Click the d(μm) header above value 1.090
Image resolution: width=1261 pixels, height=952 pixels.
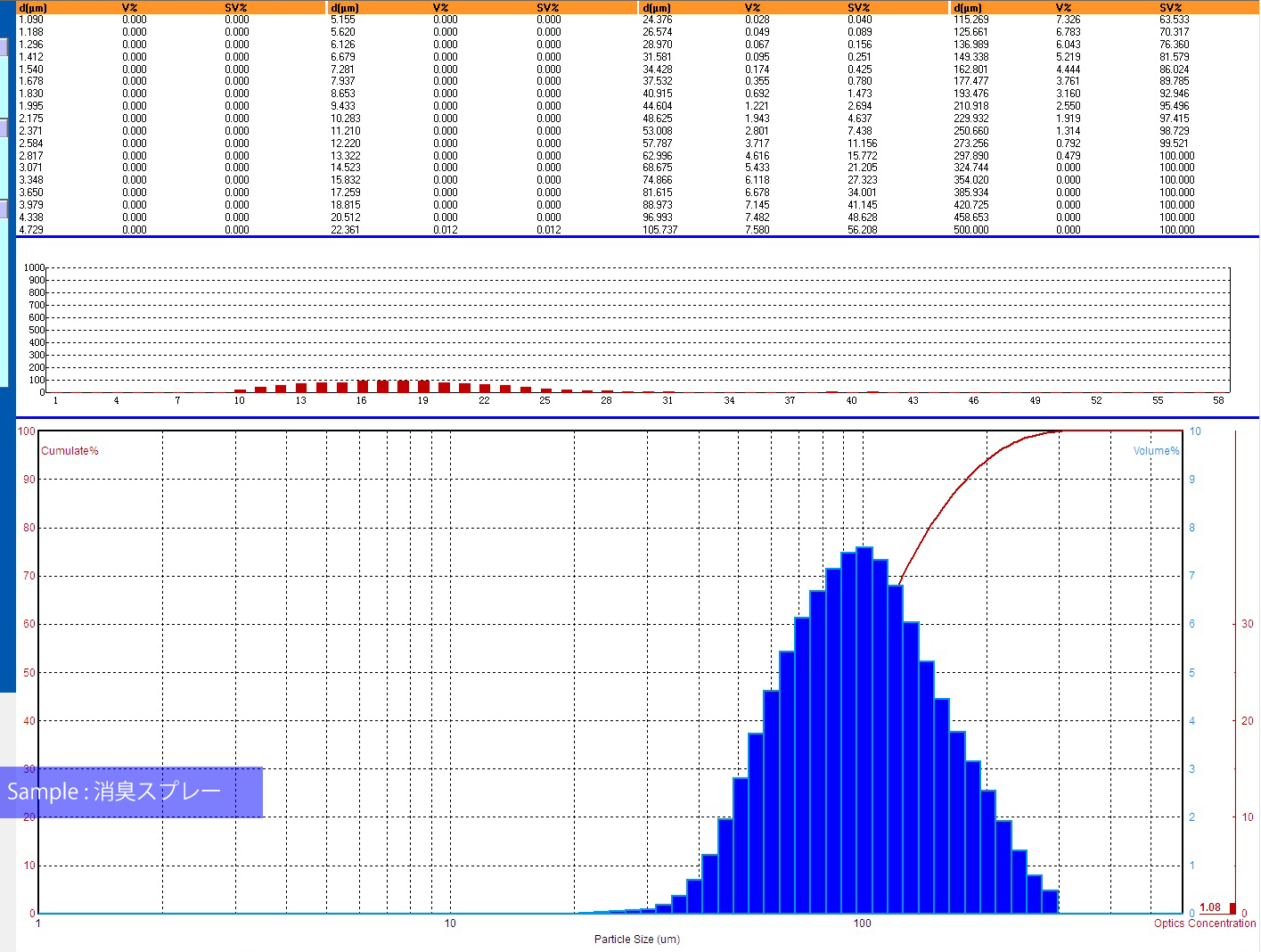[33, 8]
